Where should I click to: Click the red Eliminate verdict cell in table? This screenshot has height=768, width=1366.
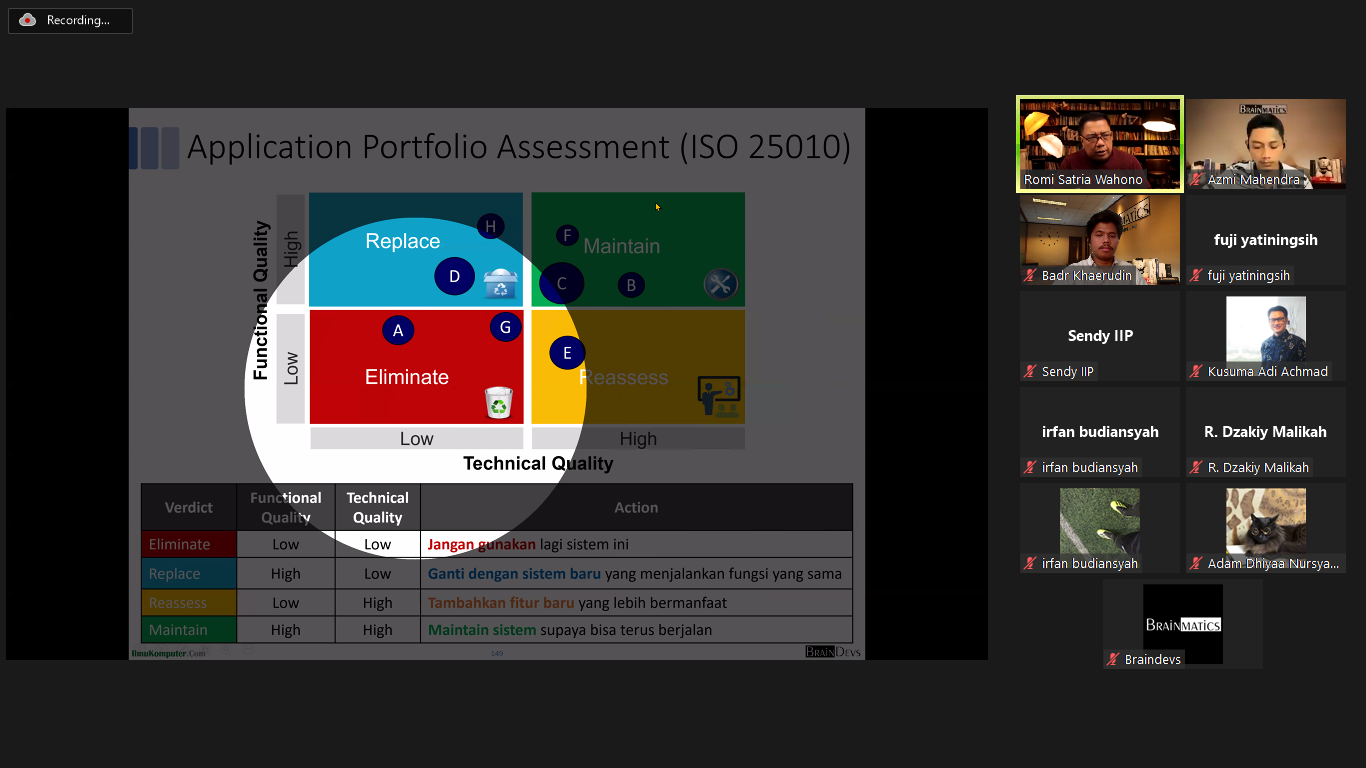(189, 544)
